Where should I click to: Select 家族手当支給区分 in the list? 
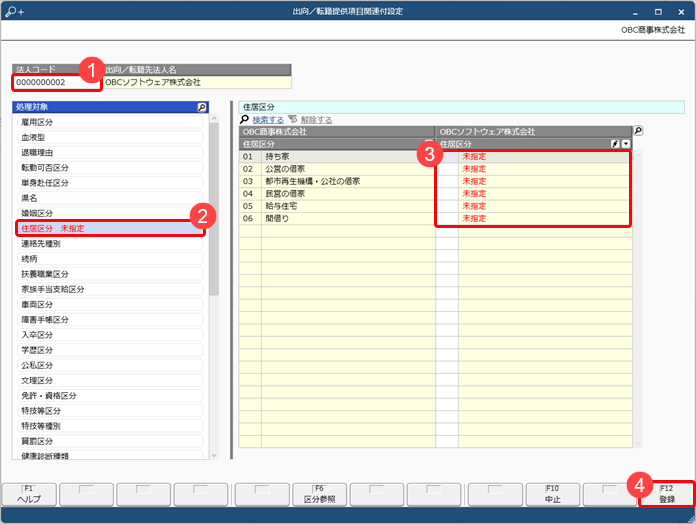(110, 289)
